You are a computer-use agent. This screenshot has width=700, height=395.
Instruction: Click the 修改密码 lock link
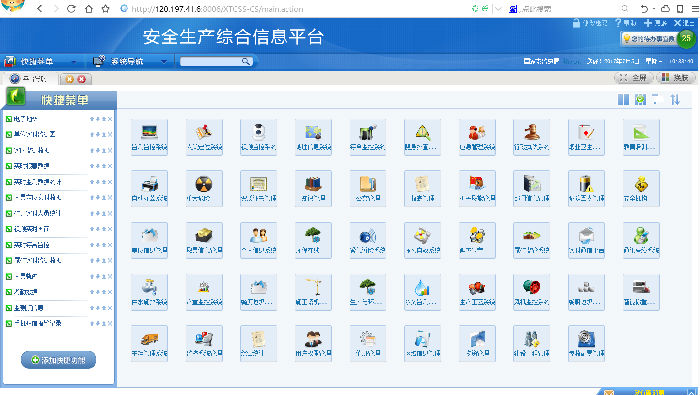point(590,23)
